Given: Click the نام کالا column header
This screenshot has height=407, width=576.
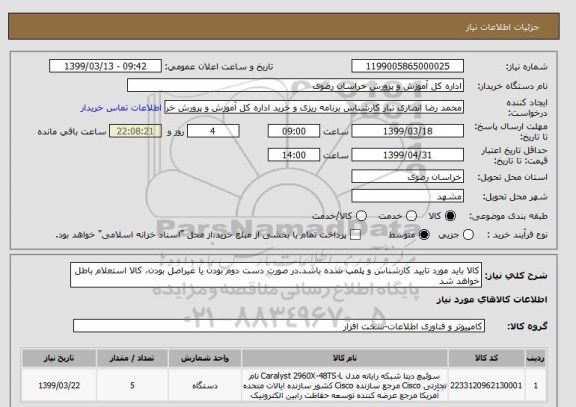Looking at the screenshot, I should pyautogui.click(x=345, y=358).
